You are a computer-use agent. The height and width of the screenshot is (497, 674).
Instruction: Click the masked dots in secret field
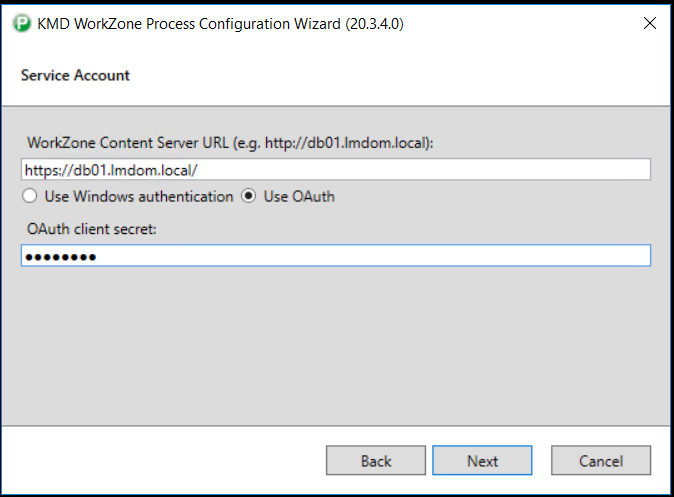(x=61, y=257)
